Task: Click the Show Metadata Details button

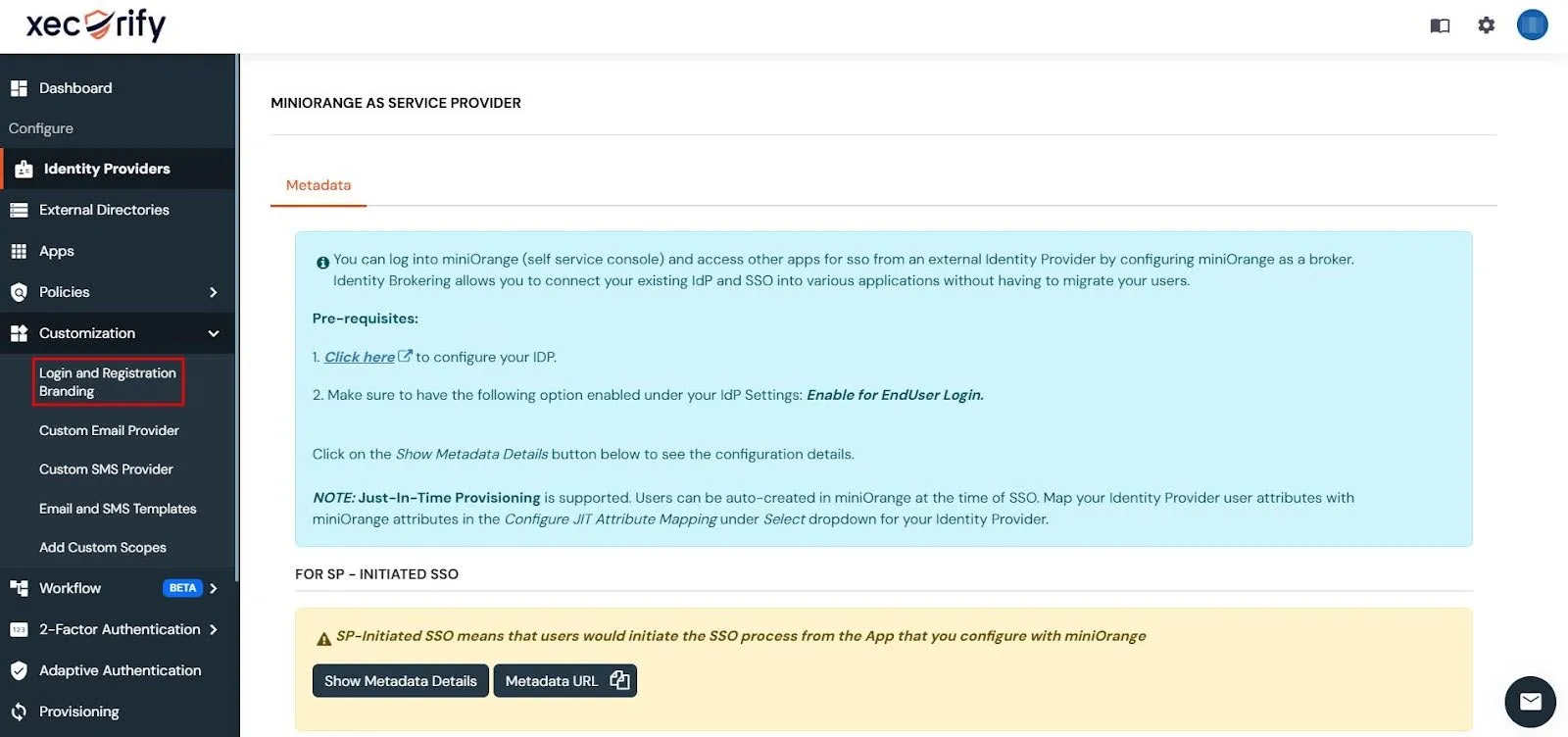Action: point(401,681)
